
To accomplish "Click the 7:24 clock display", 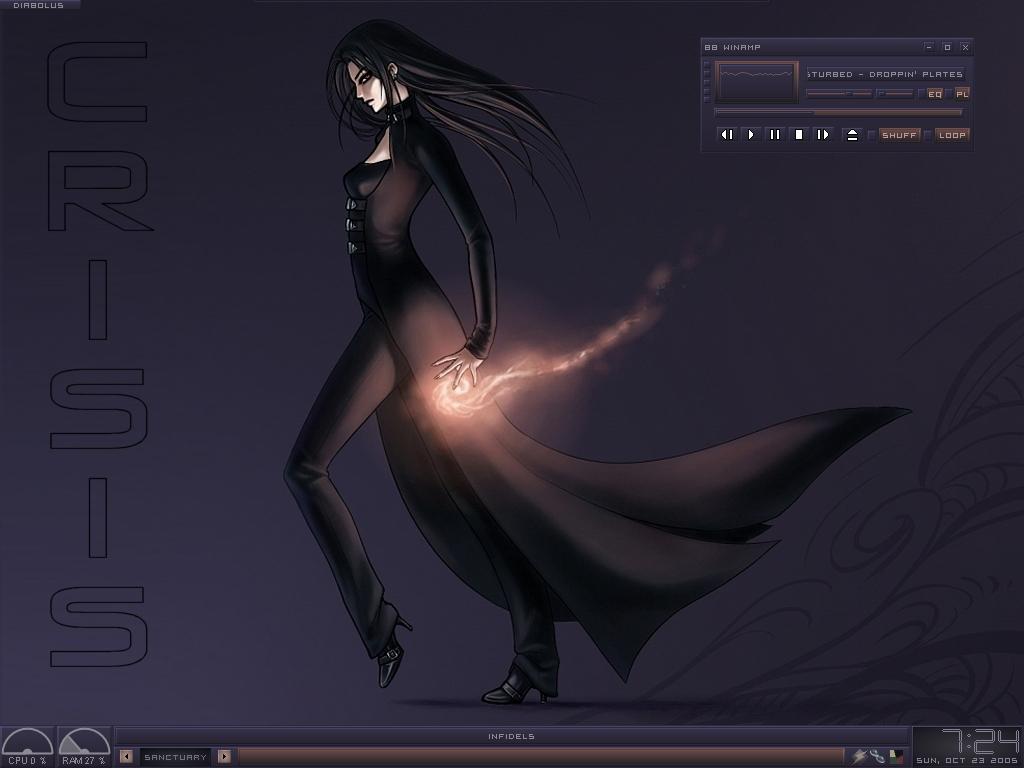I will point(980,741).
